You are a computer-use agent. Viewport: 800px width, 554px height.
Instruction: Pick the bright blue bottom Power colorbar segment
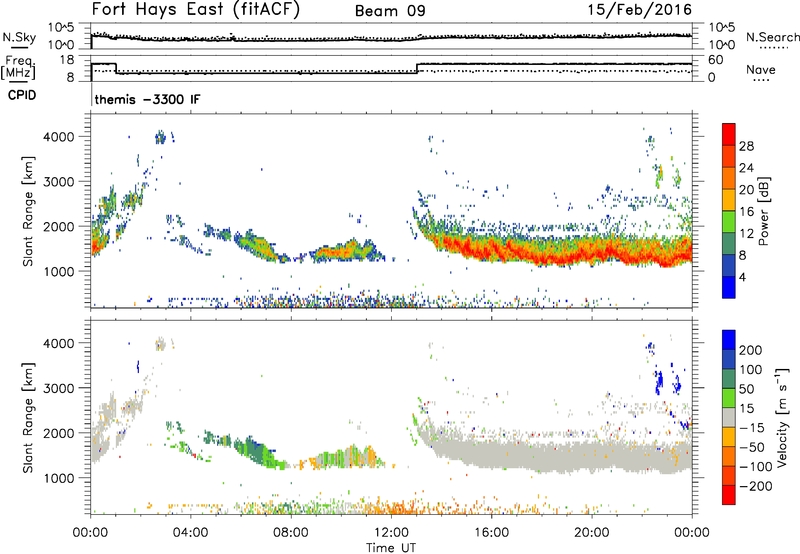pyautogui.click(x=729, y=287)
